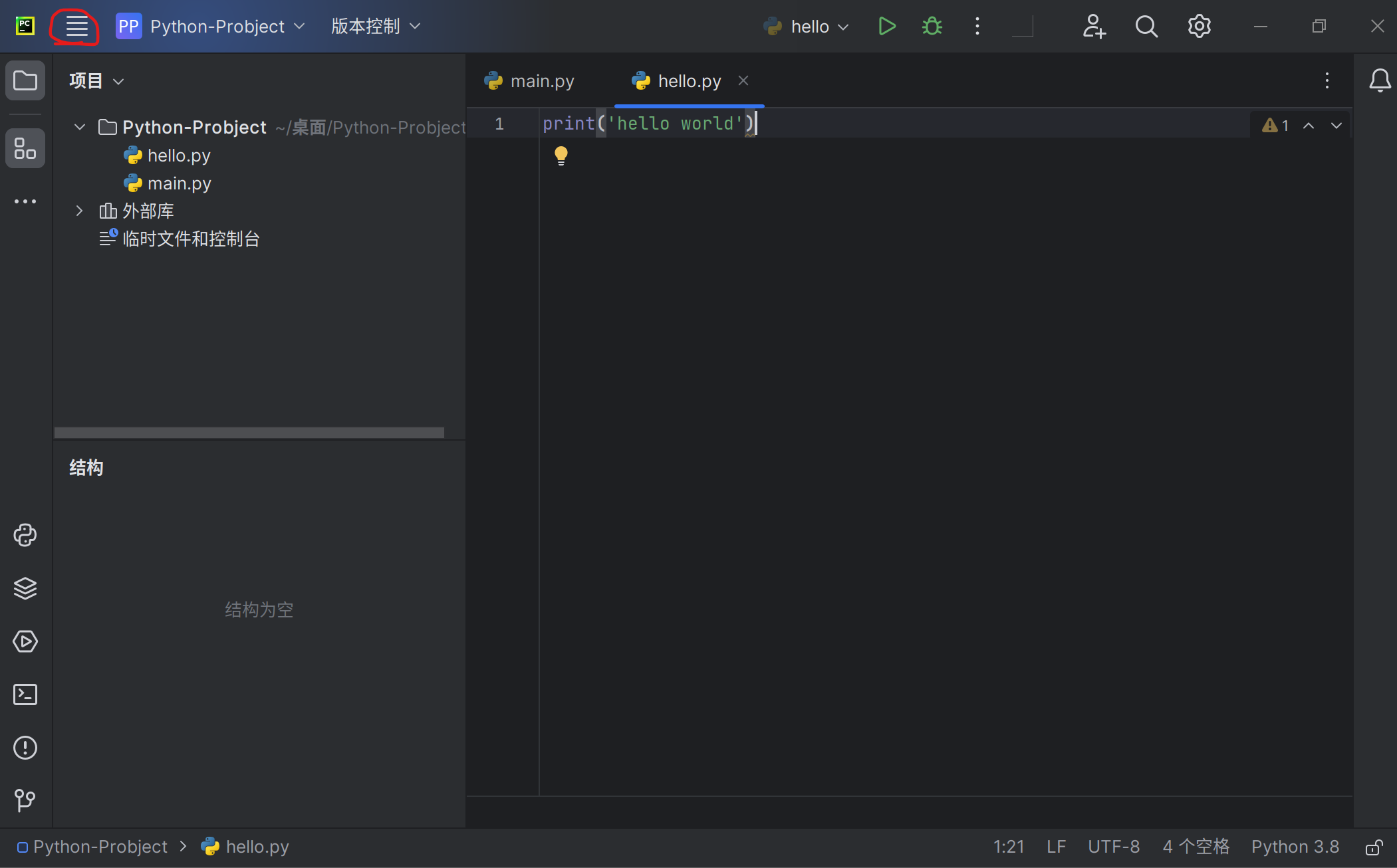Screen dimensions: 1397x868
Task: Run the hello configuration
Action: [886, 27]
